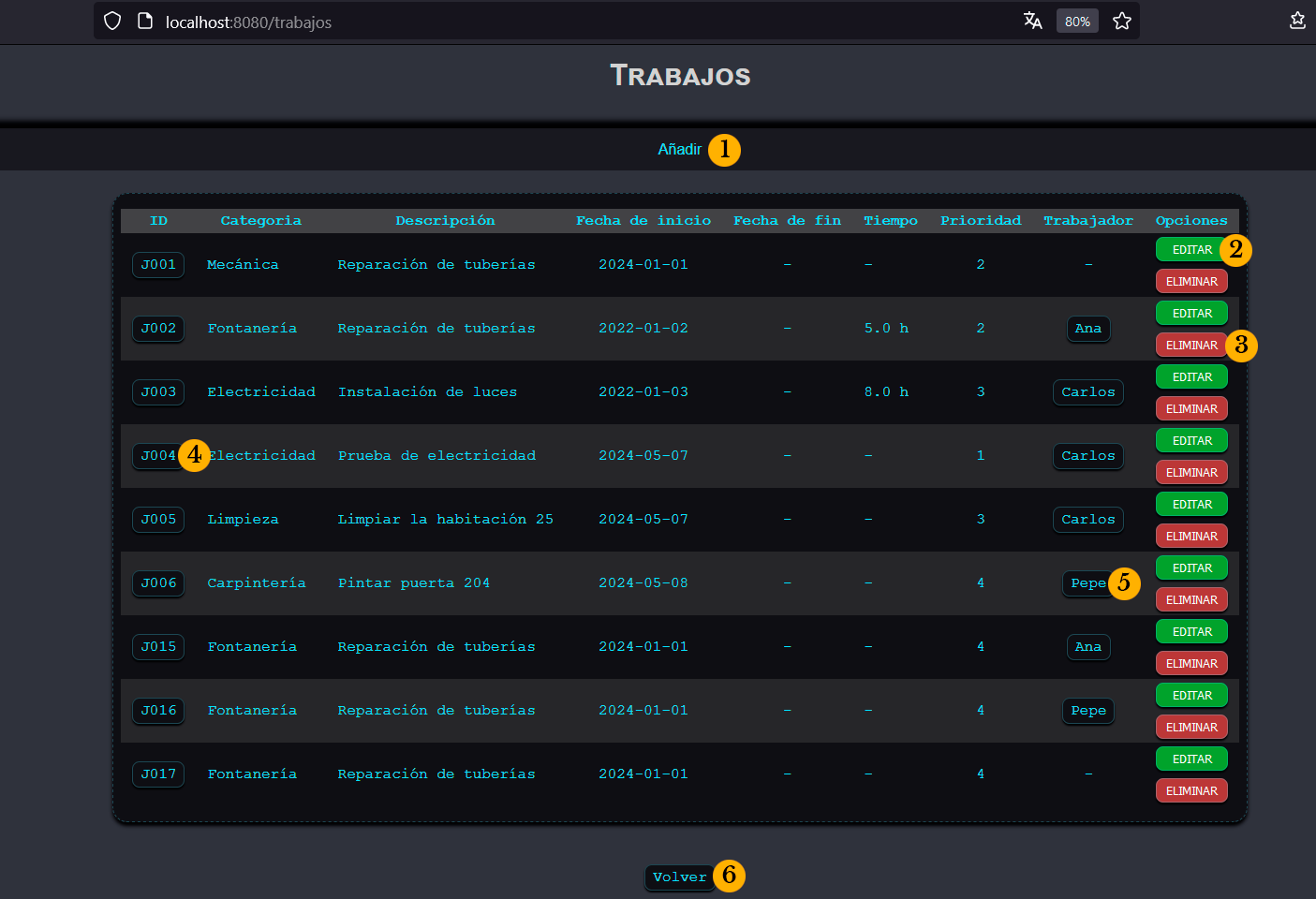
Task: Edit job J002
Action: 1191,314
